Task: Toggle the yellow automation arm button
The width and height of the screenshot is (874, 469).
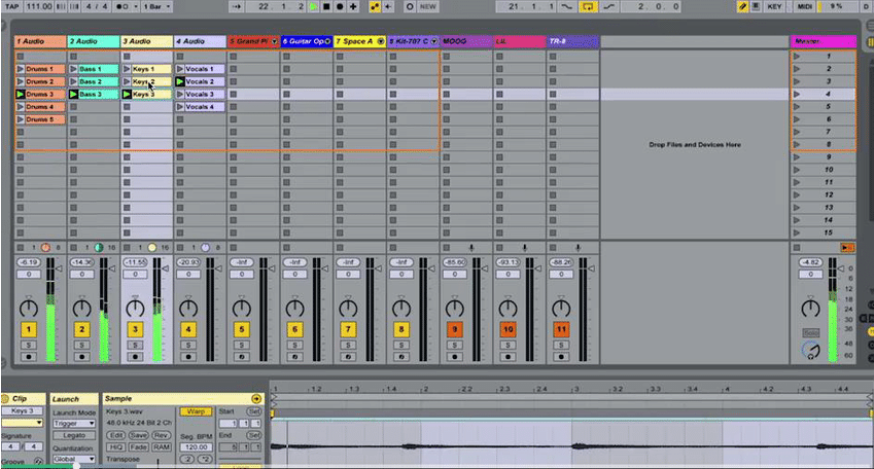Action: [x=375, y=7]
